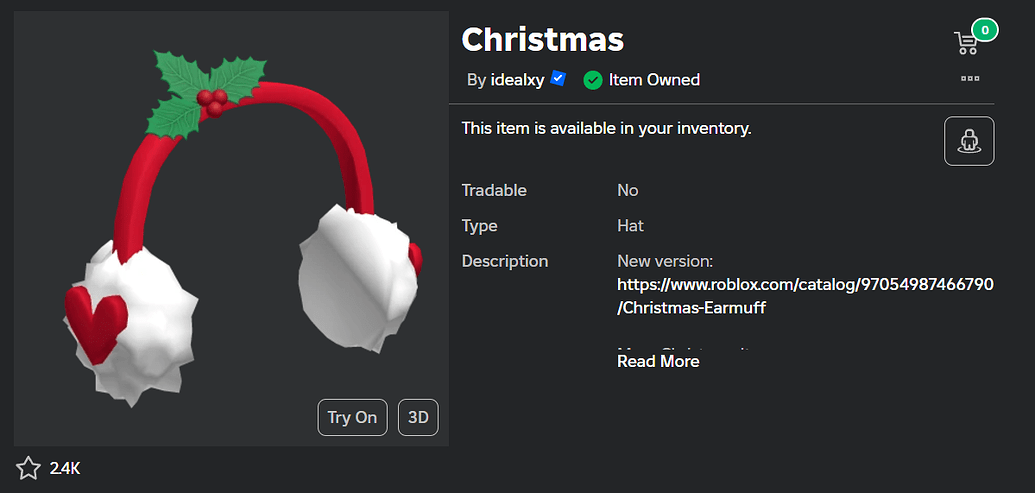Screen dimensions: 1035x493
Task: Favorite the item with the star icon
Action: point(28,467)
